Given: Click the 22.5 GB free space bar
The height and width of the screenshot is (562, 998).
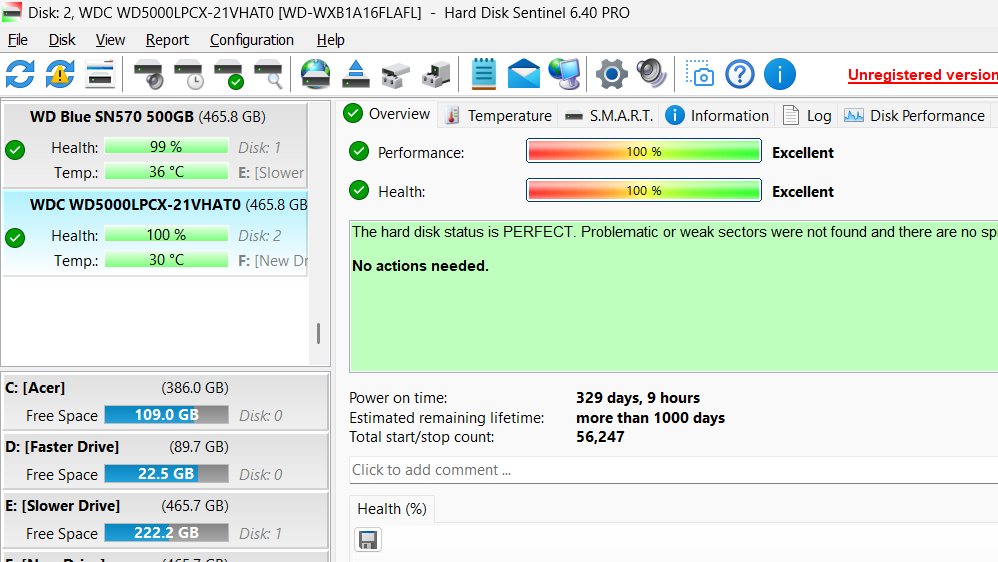Looking at the screenshot, I should coord(166,474).
